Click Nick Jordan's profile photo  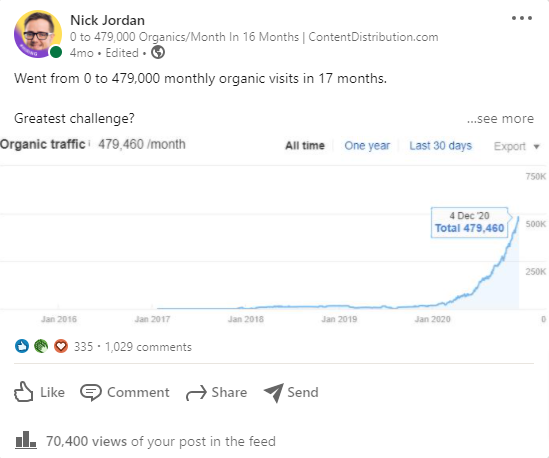pos(38,34)
